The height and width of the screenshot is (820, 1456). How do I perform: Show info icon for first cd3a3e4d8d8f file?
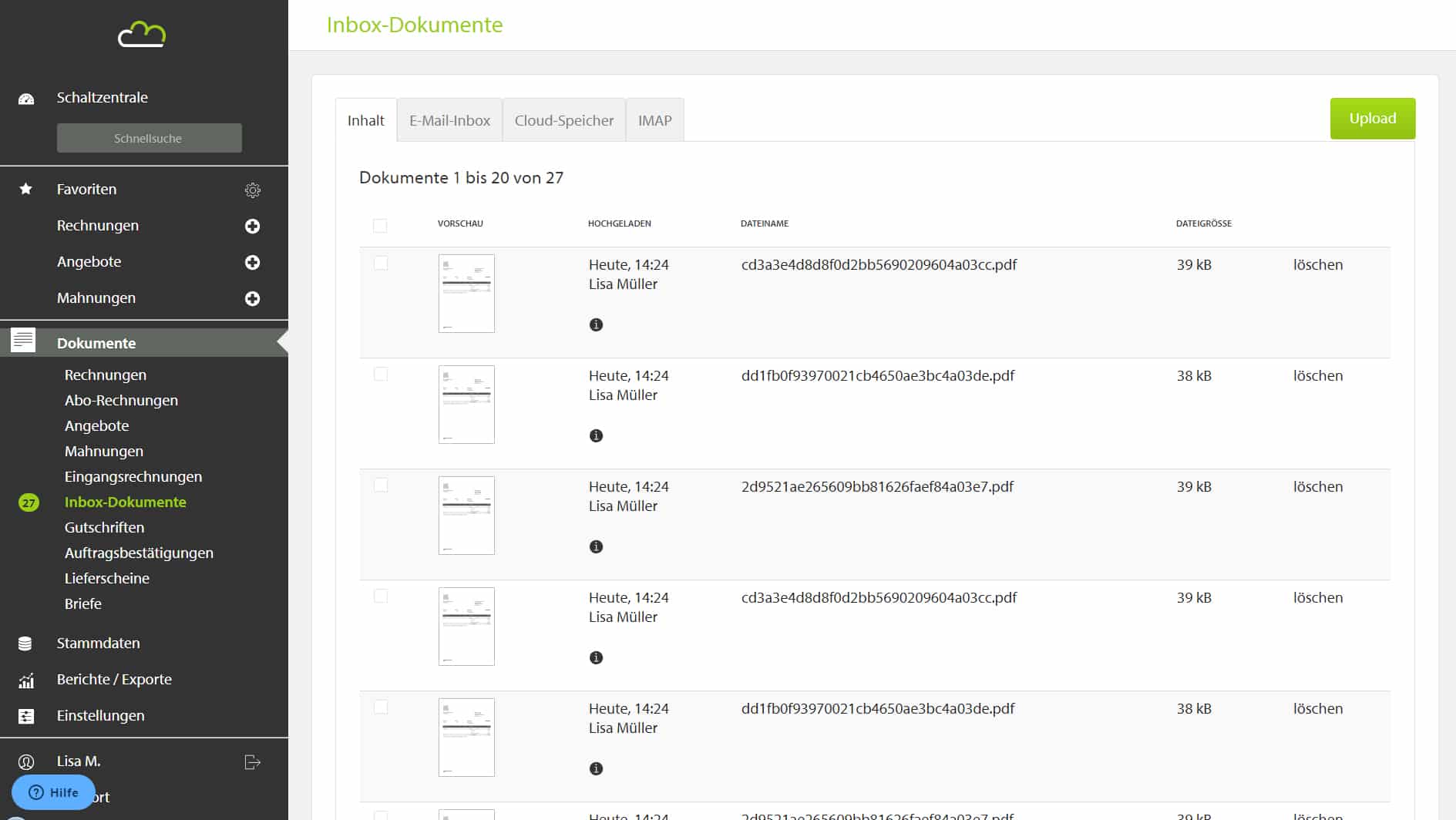click(596, 324)
